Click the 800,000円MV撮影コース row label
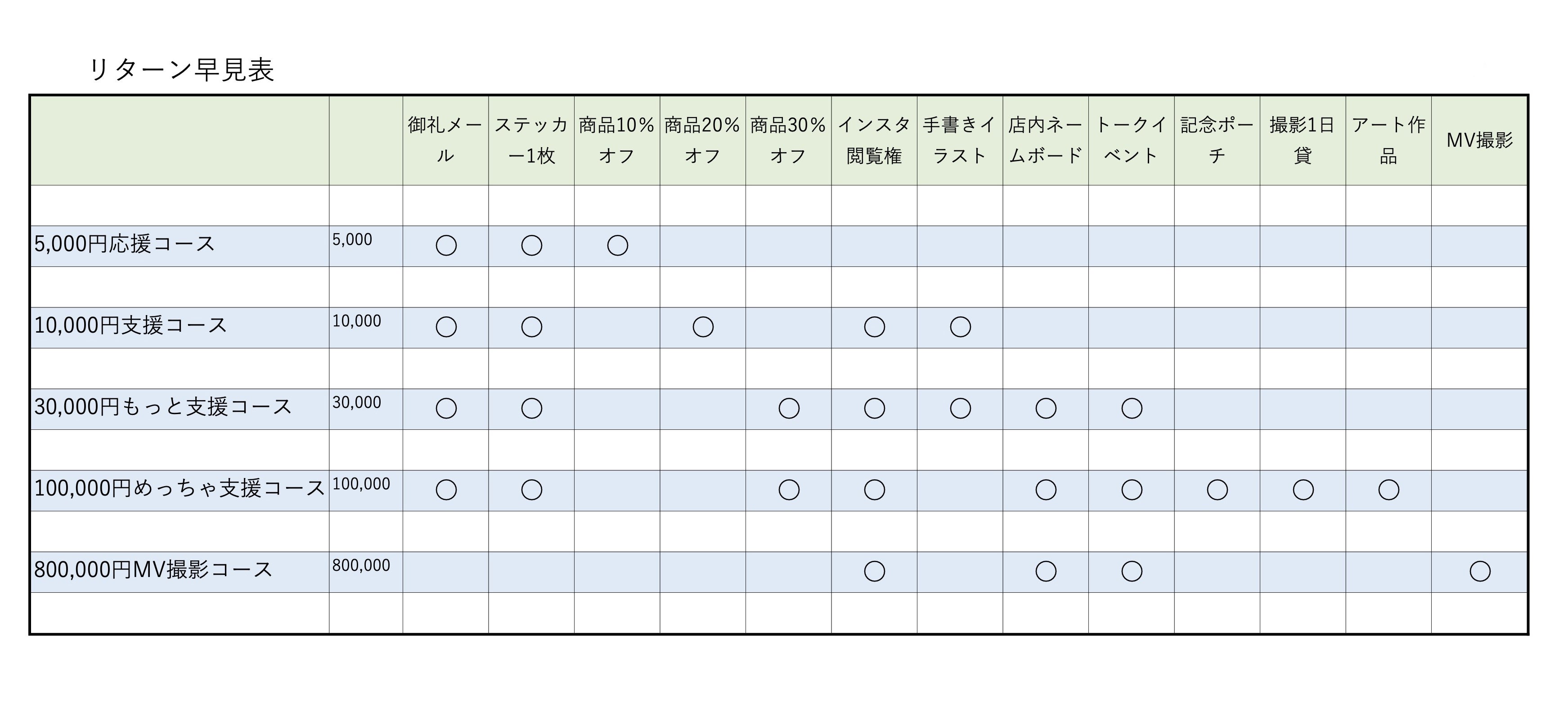The width and height of the screenshot is (1568, 708). point(153,570)
